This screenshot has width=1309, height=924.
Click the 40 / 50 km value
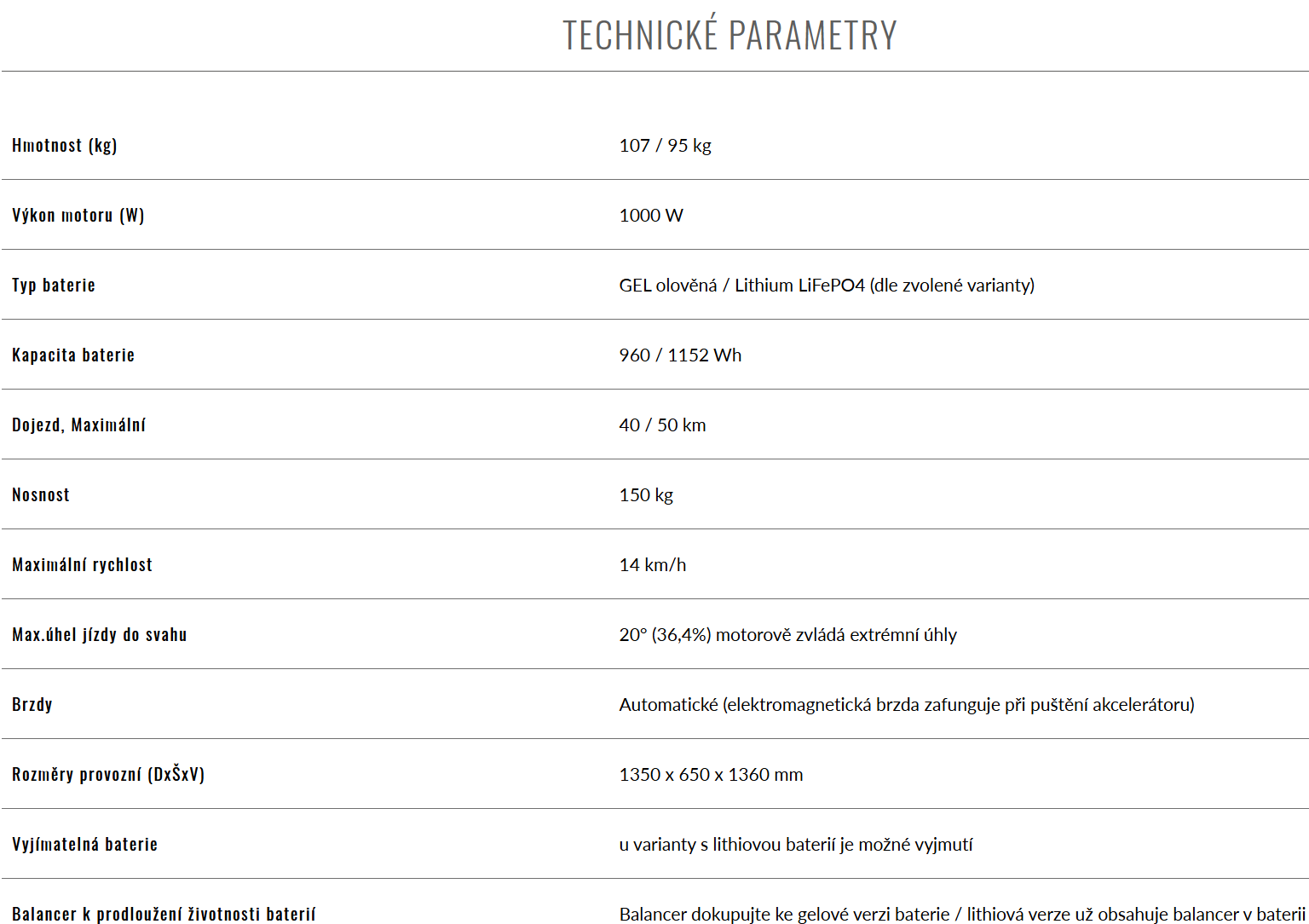(662, 425)
